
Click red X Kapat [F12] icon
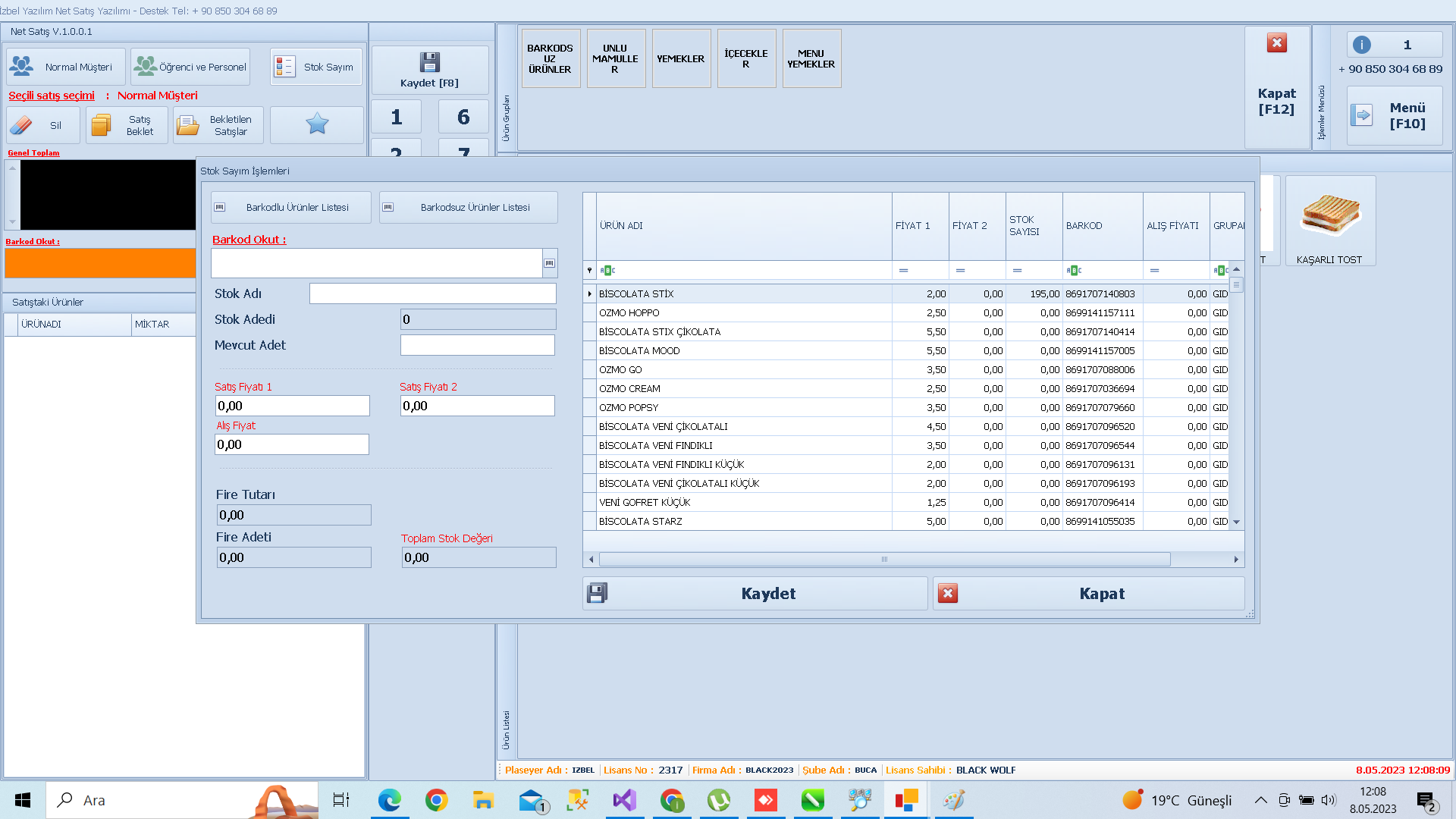tap(1277, 43)
